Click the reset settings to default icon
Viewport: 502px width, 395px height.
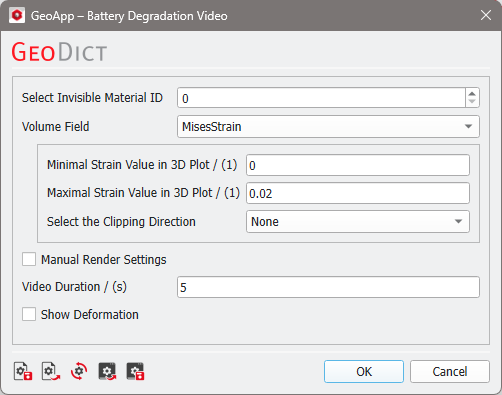pos(79,371)
